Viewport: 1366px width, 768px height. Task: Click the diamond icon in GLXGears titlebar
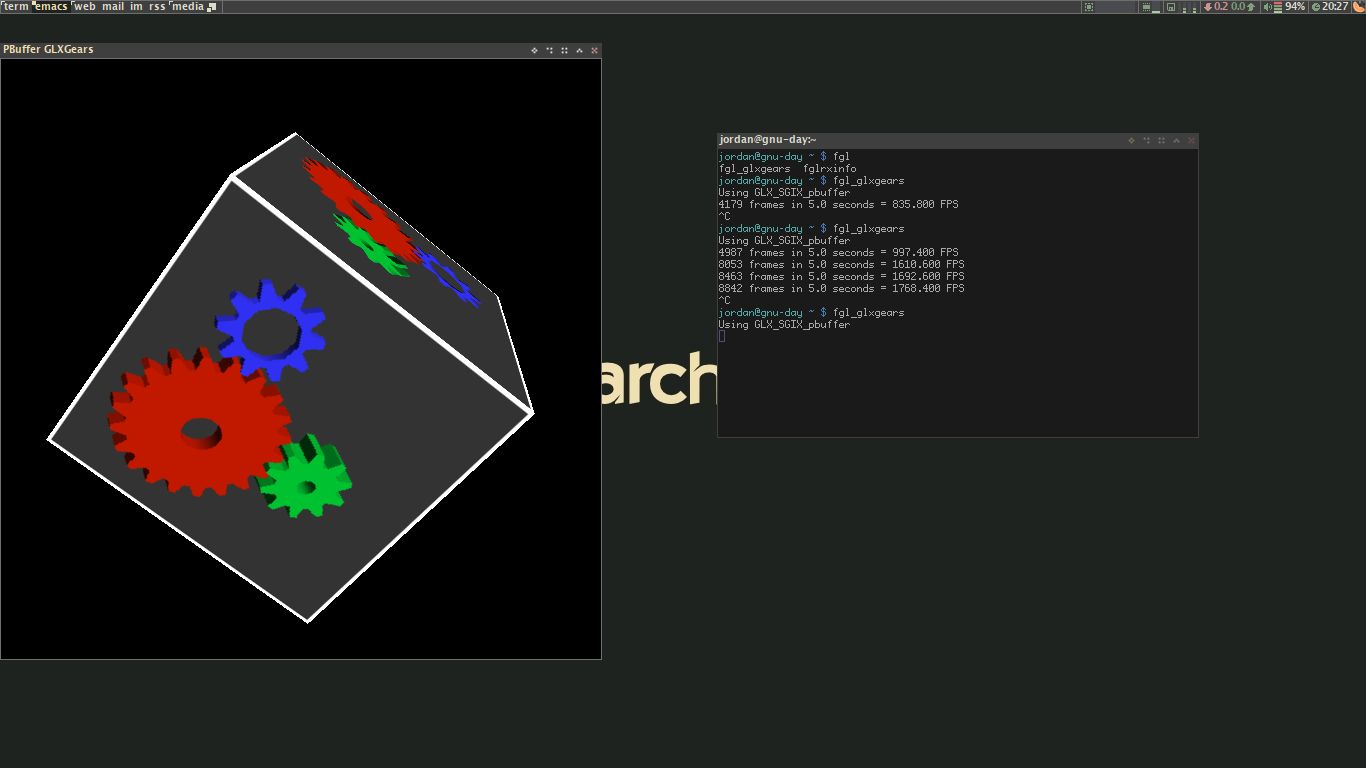click(x=534, y=50)
